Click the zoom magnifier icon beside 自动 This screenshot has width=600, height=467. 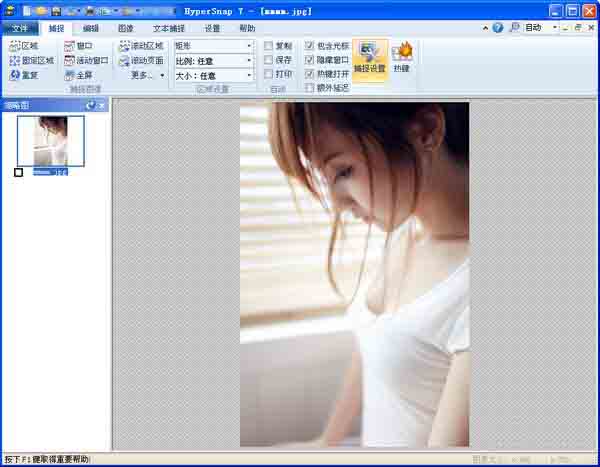(515, 28)
